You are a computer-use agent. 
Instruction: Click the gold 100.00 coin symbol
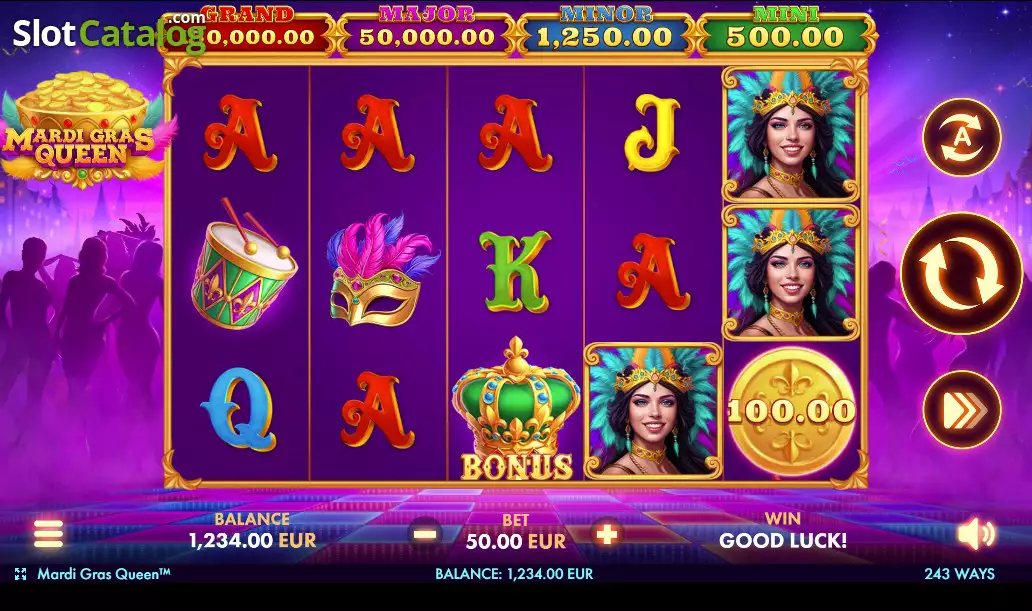[x=791, y=411]
